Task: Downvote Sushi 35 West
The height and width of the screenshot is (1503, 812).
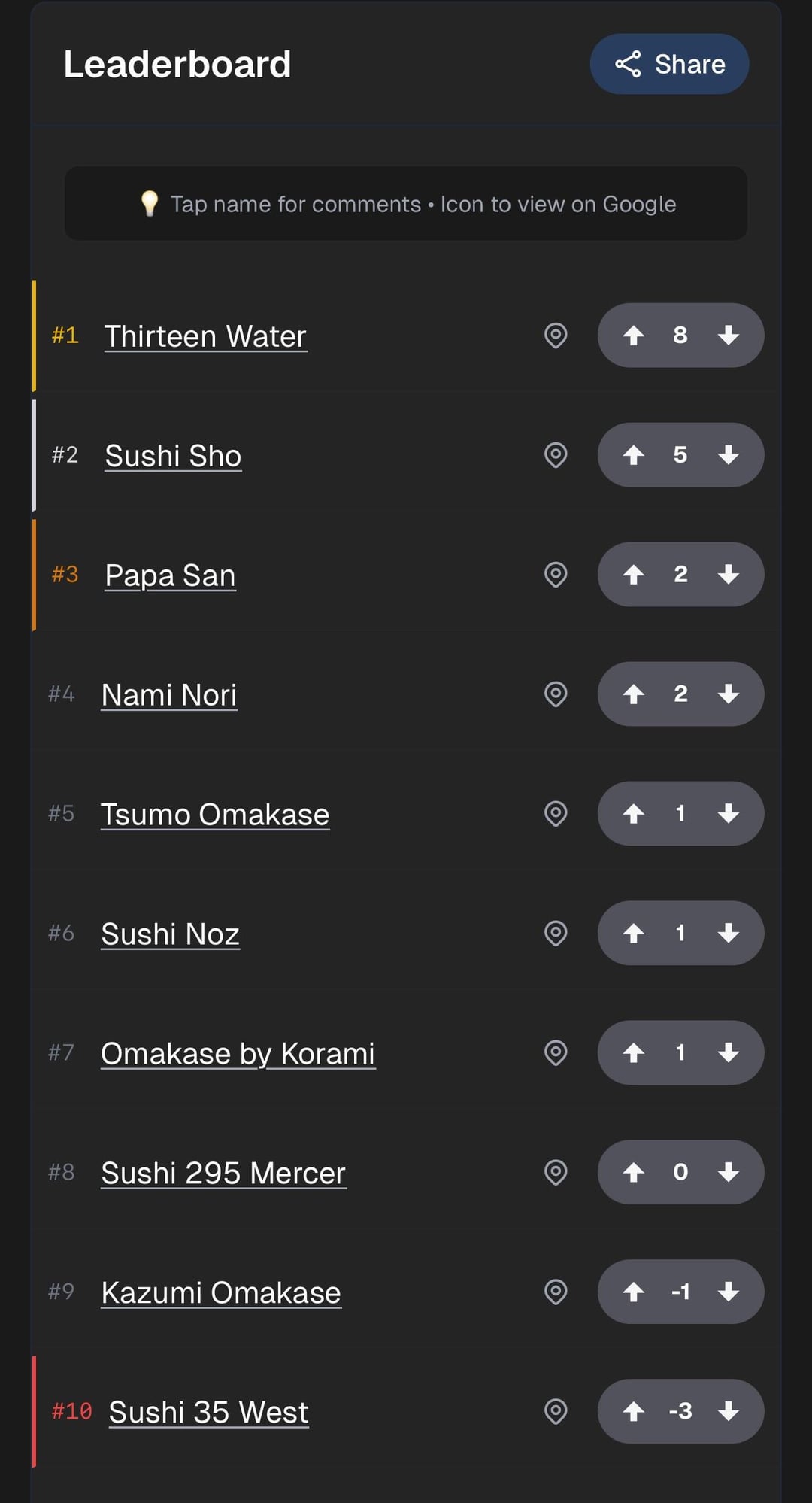Action: point(728,1412)
